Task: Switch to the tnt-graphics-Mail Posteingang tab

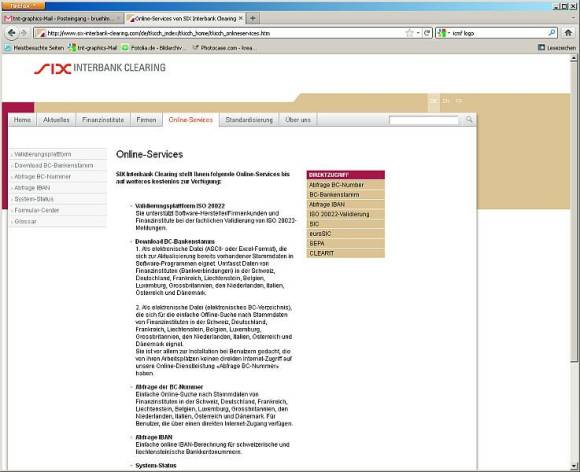Action: coord(63,18)
